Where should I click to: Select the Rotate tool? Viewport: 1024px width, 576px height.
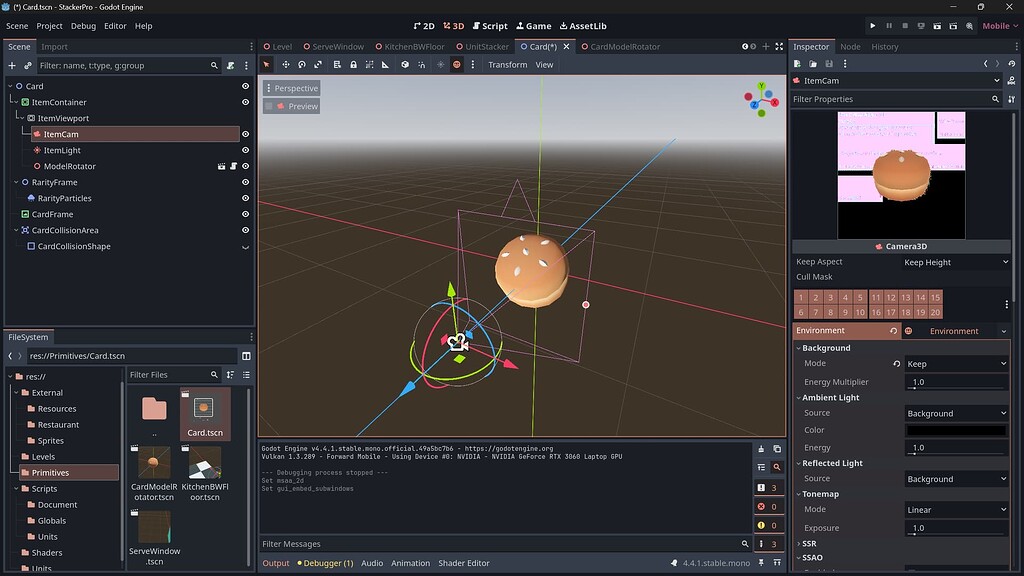coord(302,64)
